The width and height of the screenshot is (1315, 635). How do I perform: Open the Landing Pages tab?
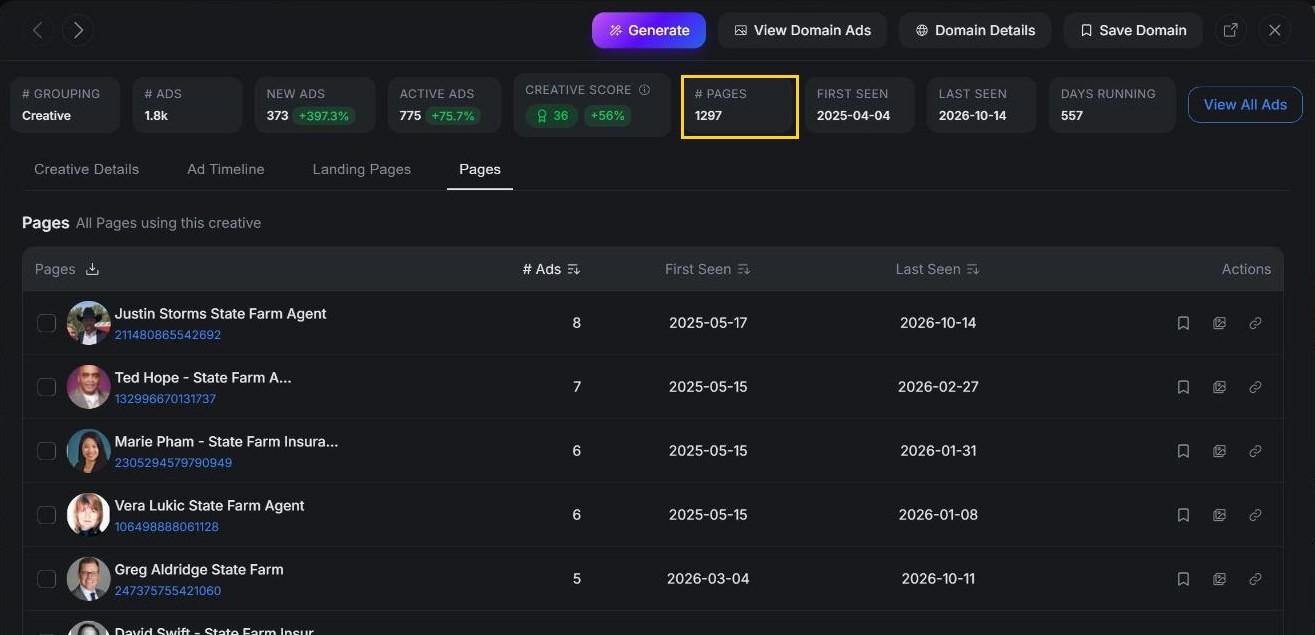pos(362,169)
